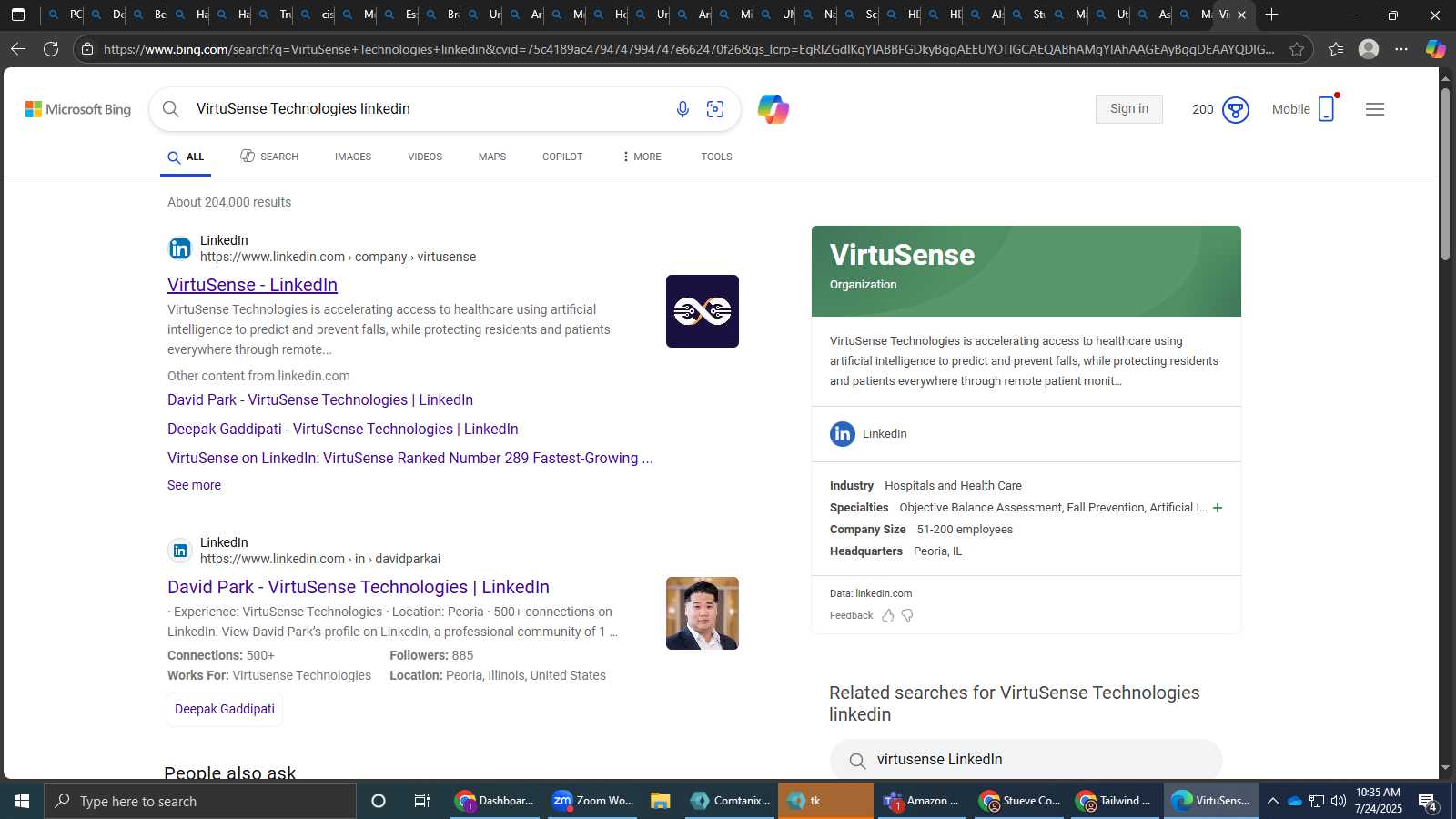This screenshot has width=1456, height=819.
Task: Switch to the MAPS tab
Action: pos(492,157)
